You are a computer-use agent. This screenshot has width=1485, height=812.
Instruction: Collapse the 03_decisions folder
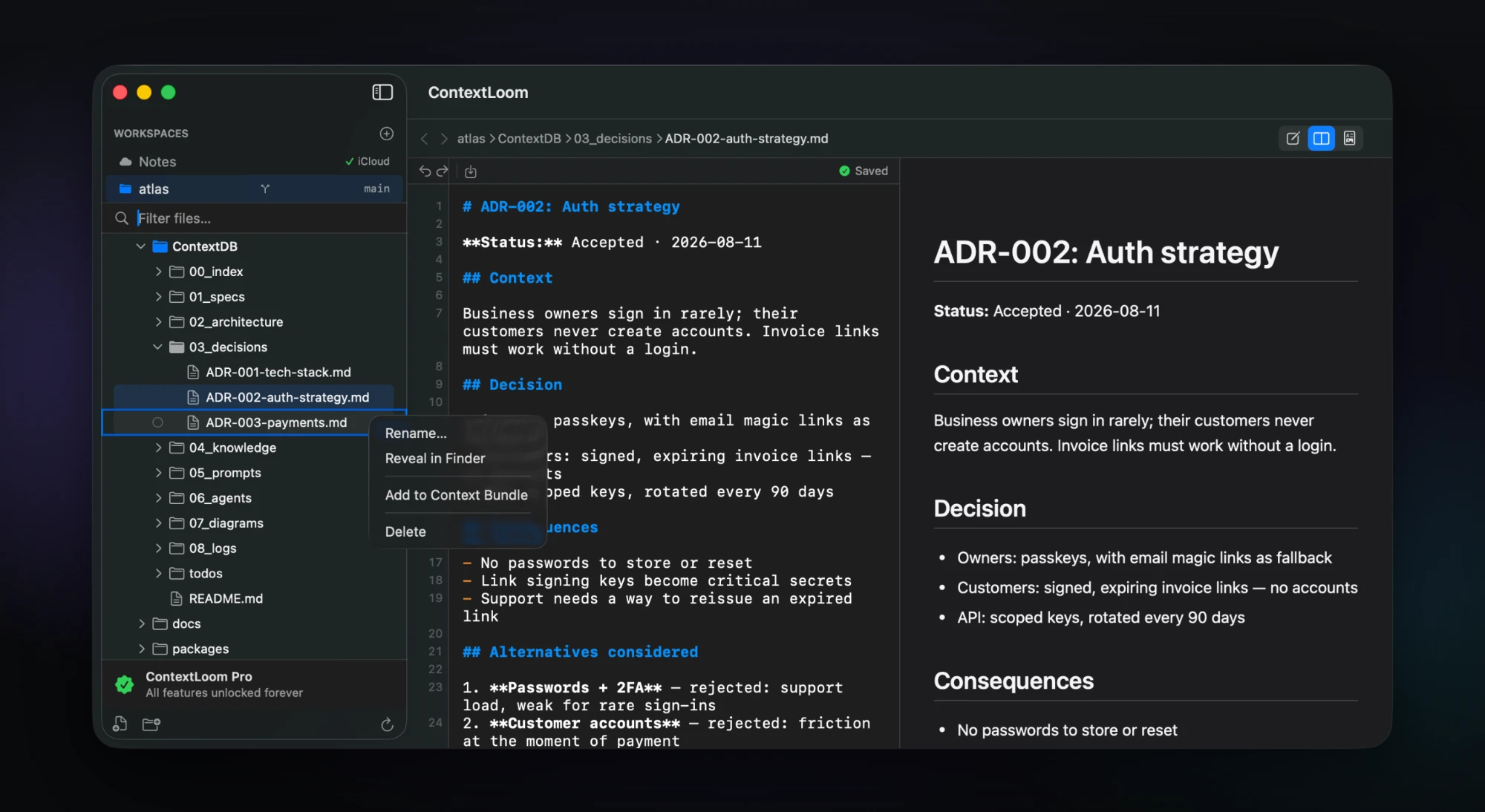pos(157,347)
